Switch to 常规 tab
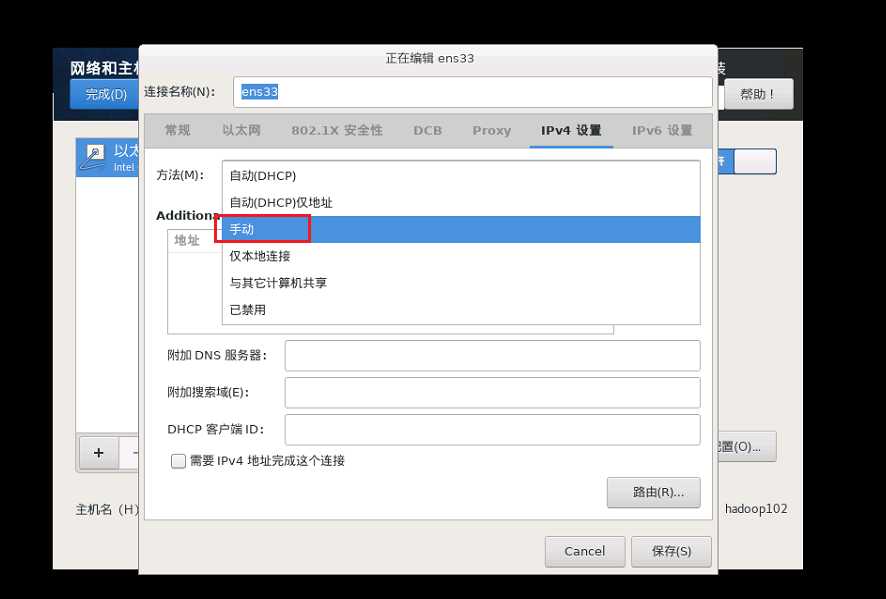Screen dimensions: 886x599 tap(177, 131)
